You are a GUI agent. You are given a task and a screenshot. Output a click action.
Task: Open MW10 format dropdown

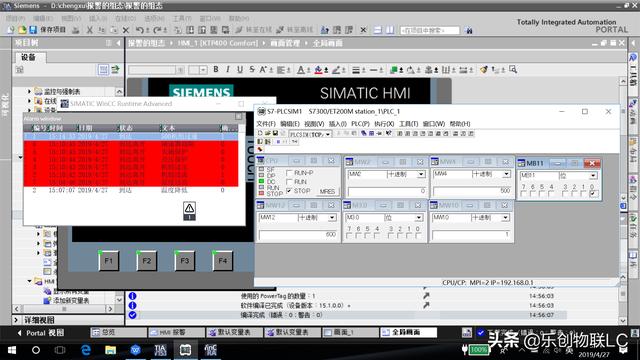pos(505,218)
